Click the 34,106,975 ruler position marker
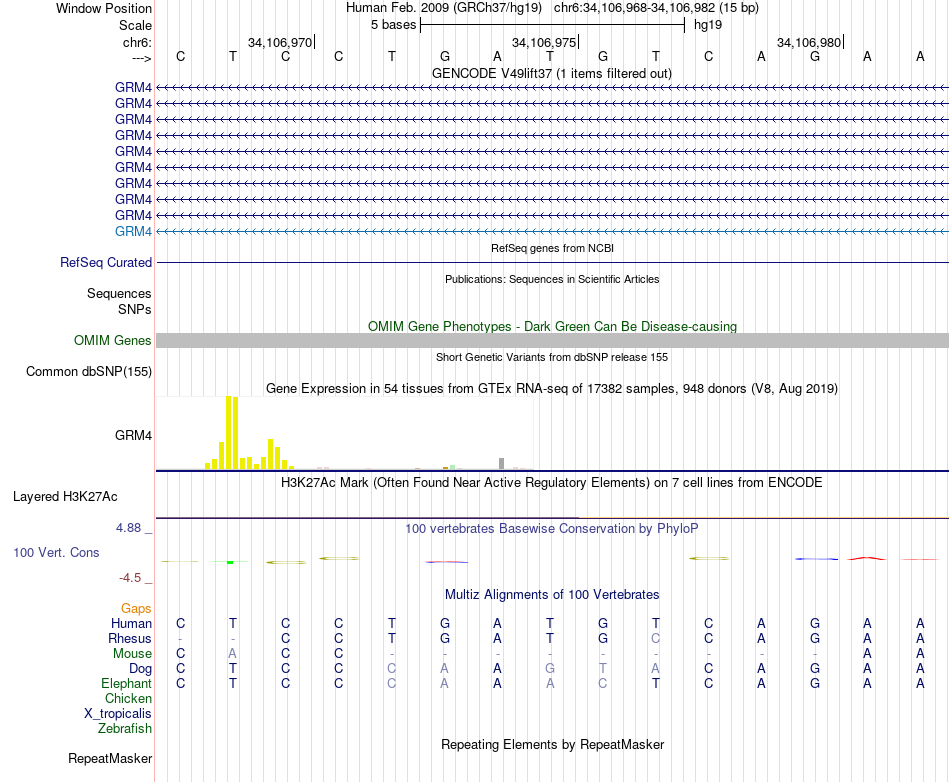The height and width of the screenshot is (782, 950). 544,42
